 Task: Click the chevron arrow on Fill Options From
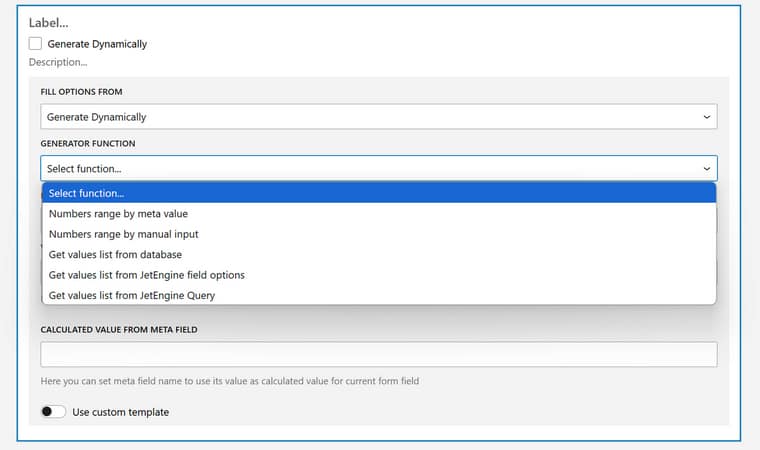pyautogui.click(x=707, y=117)
